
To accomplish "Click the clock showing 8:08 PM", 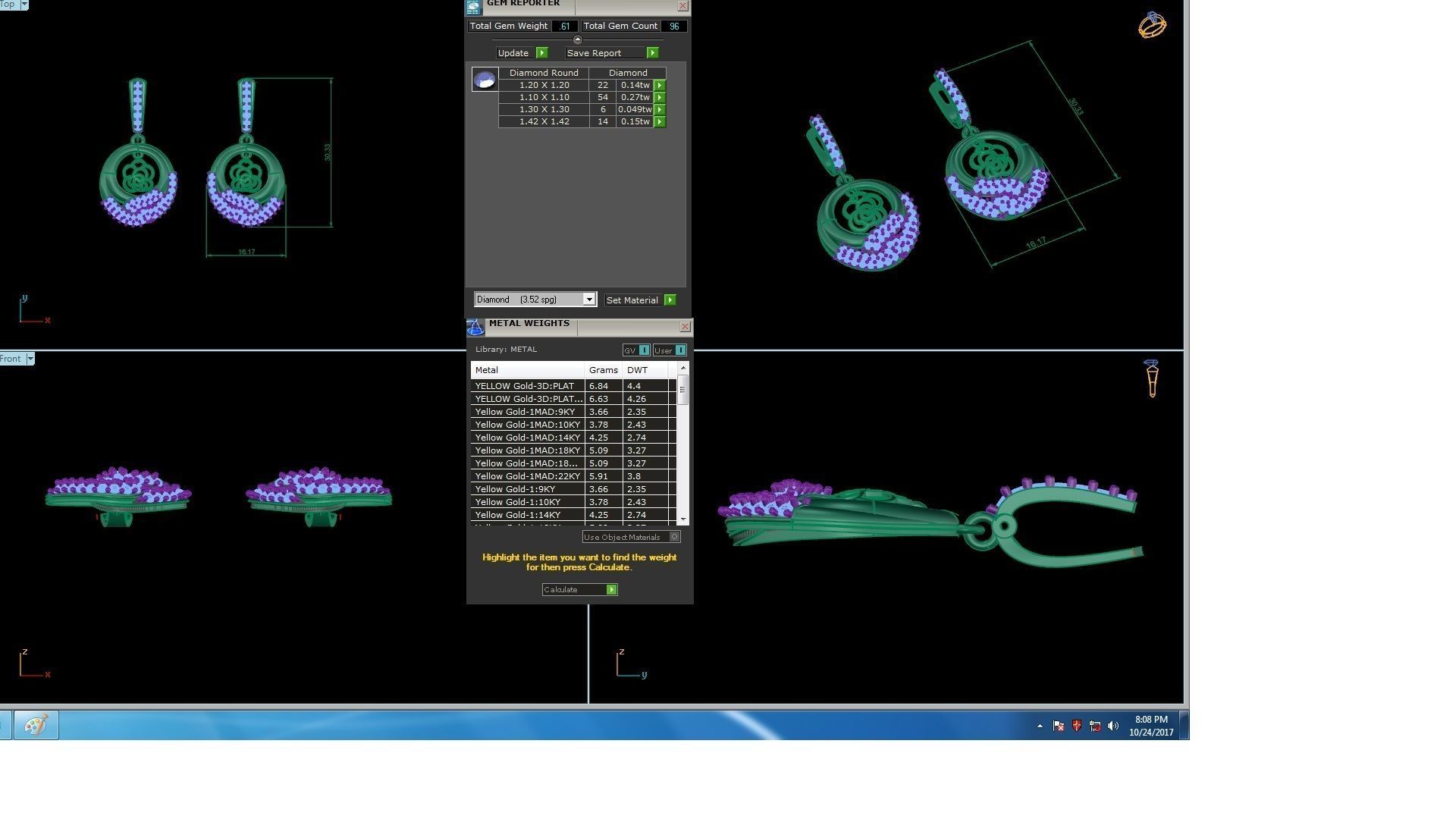I will [1151, 726].
